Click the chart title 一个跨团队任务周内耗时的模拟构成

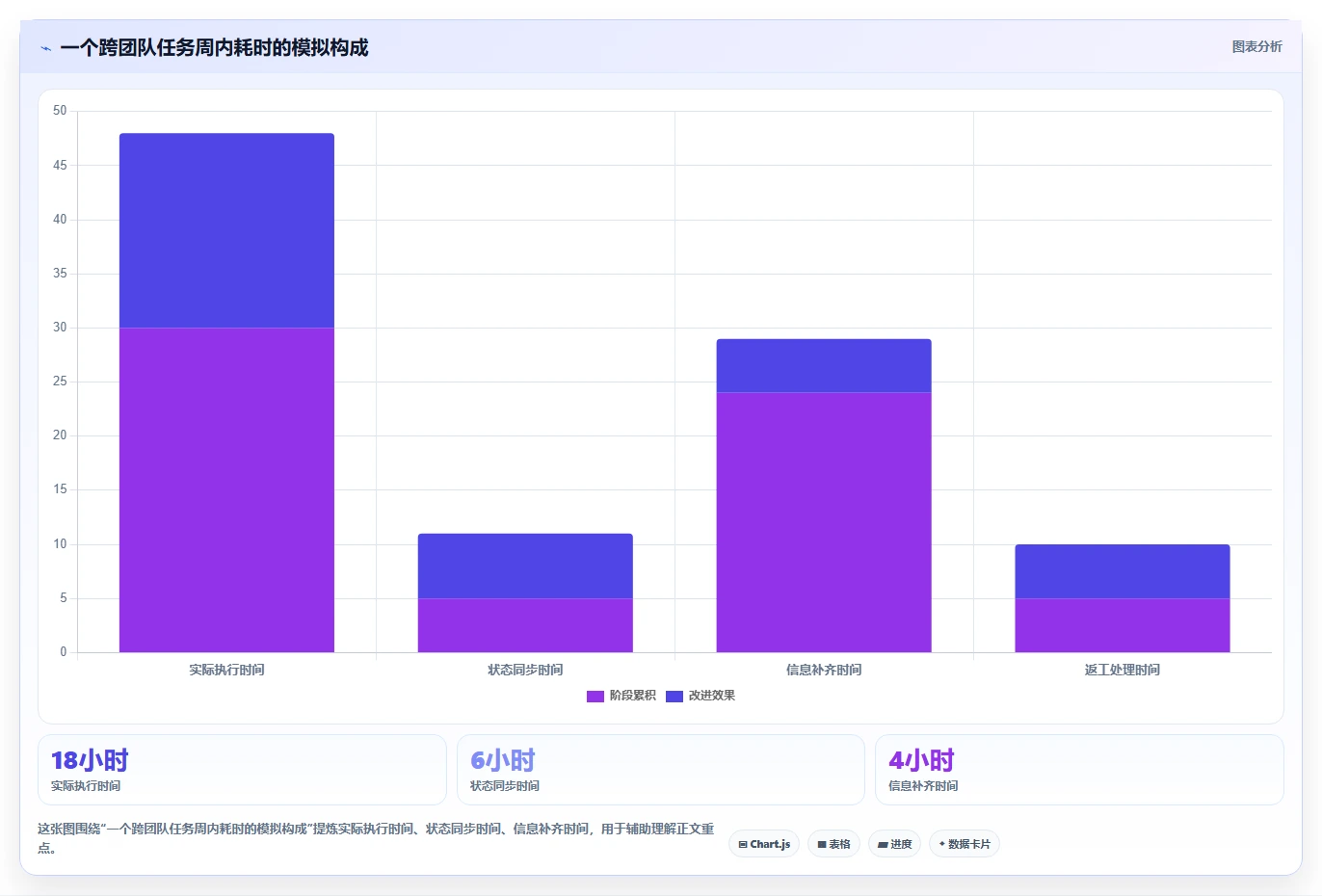pyautogui.click(x=214, y=48)
